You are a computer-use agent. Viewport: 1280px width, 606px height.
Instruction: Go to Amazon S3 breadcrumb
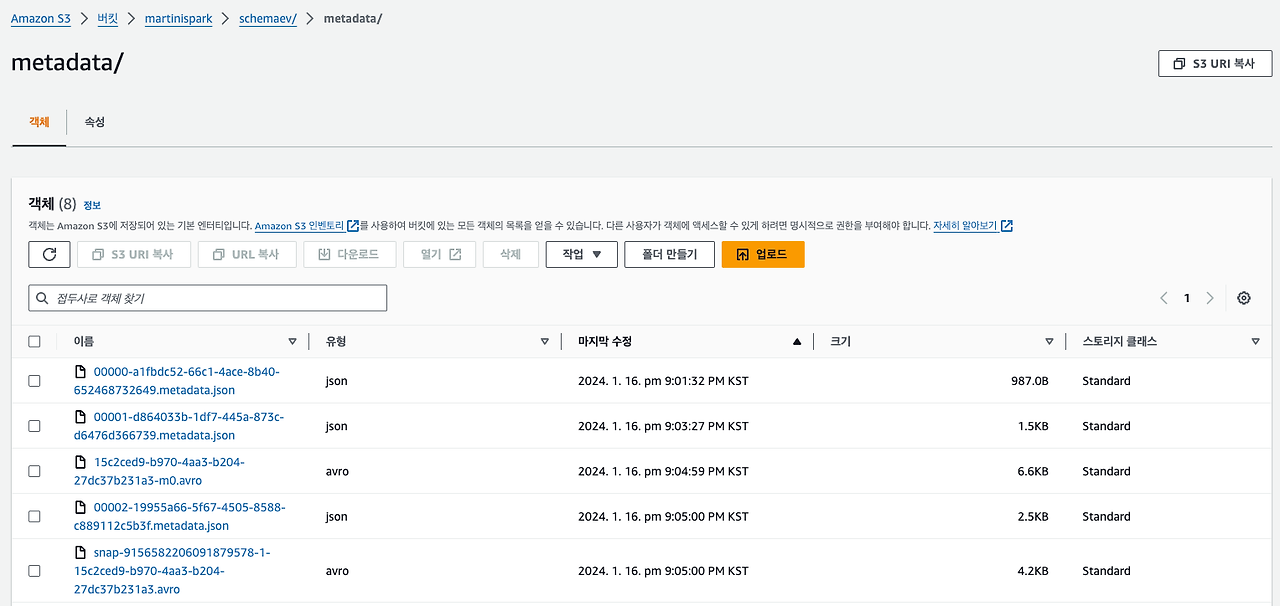click(x=41, y=19)
